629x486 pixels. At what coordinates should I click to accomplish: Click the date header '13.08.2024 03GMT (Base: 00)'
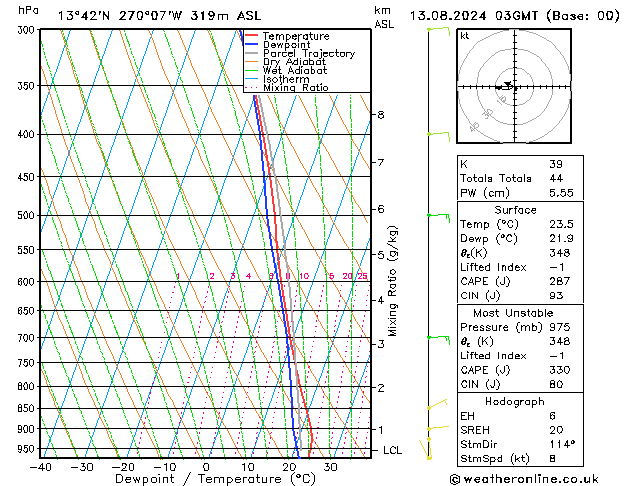[515, 16]
